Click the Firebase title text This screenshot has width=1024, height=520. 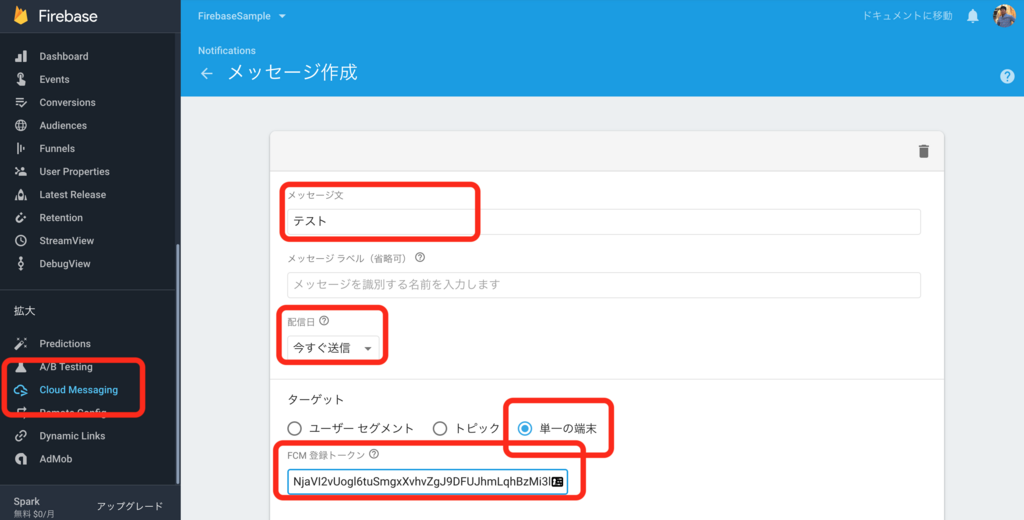(x=68, y=16)
